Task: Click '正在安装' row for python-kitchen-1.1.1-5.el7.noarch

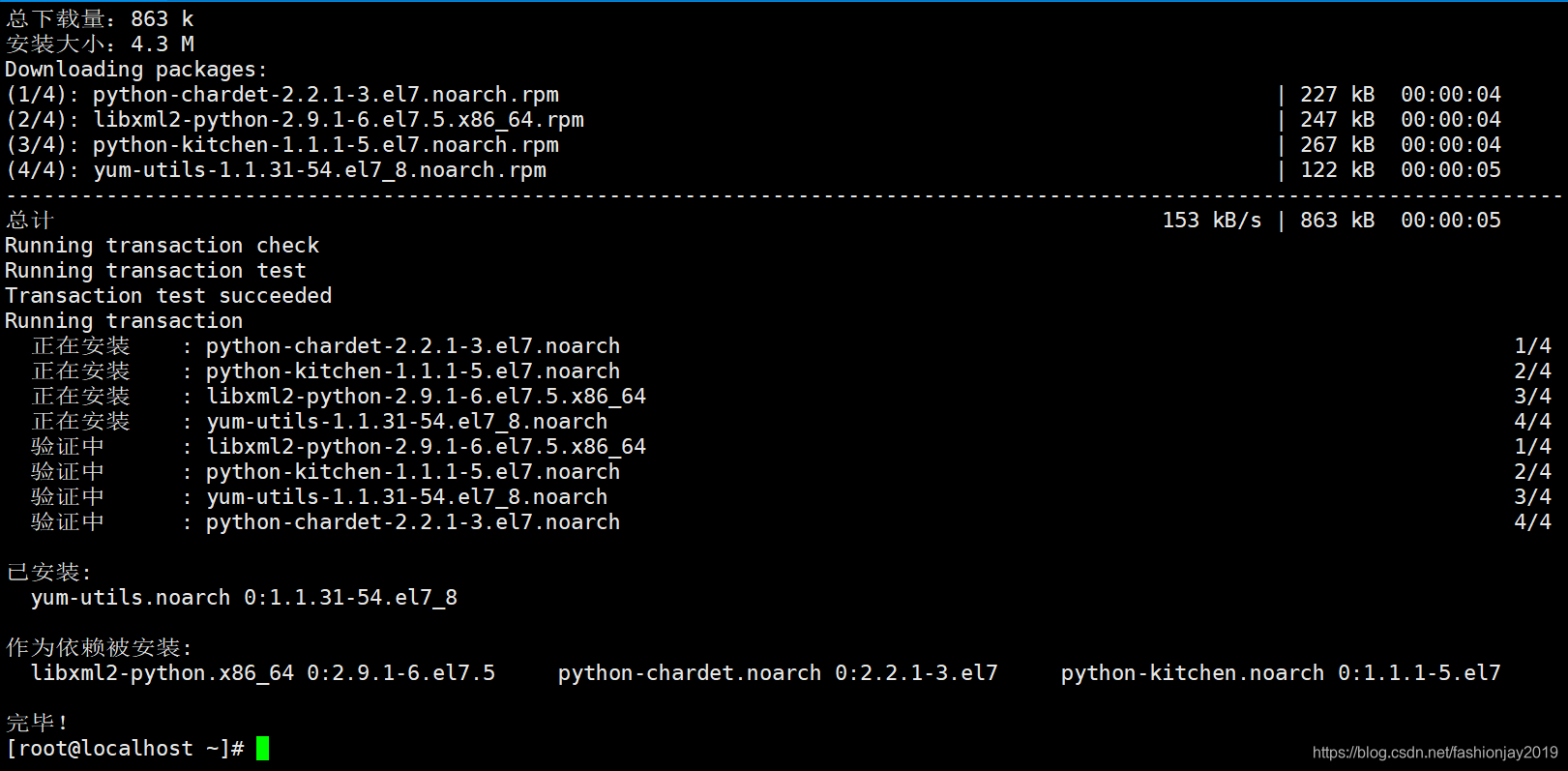Action: [x=792, y=371]
